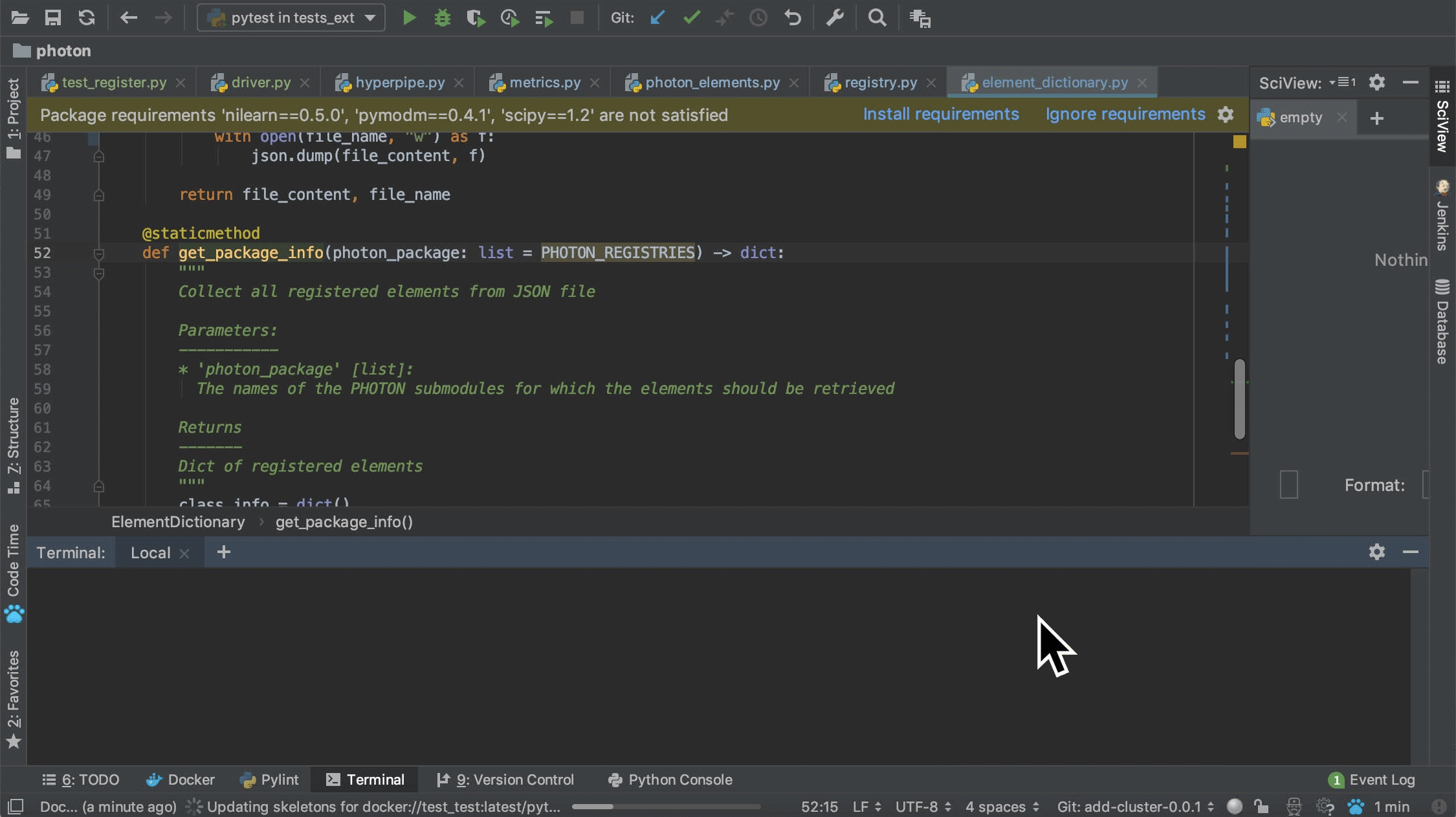The image size is (1456, 817).
Task: Open the 'pytest in tests_ext' run configuration dropdown
Action: 291,17
